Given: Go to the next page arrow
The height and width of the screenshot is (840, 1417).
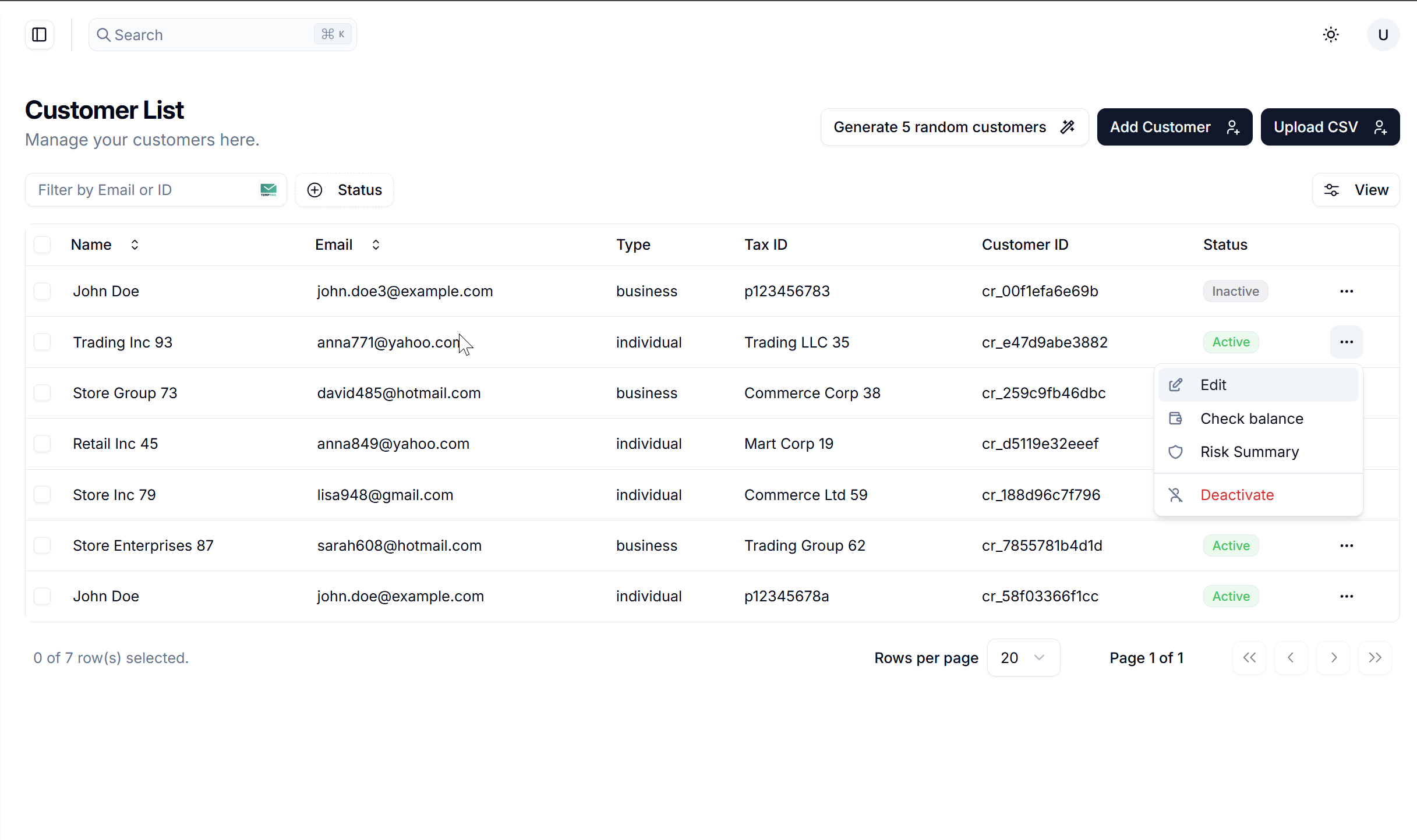Looking at the screenshot, I should pos(1333,658).
